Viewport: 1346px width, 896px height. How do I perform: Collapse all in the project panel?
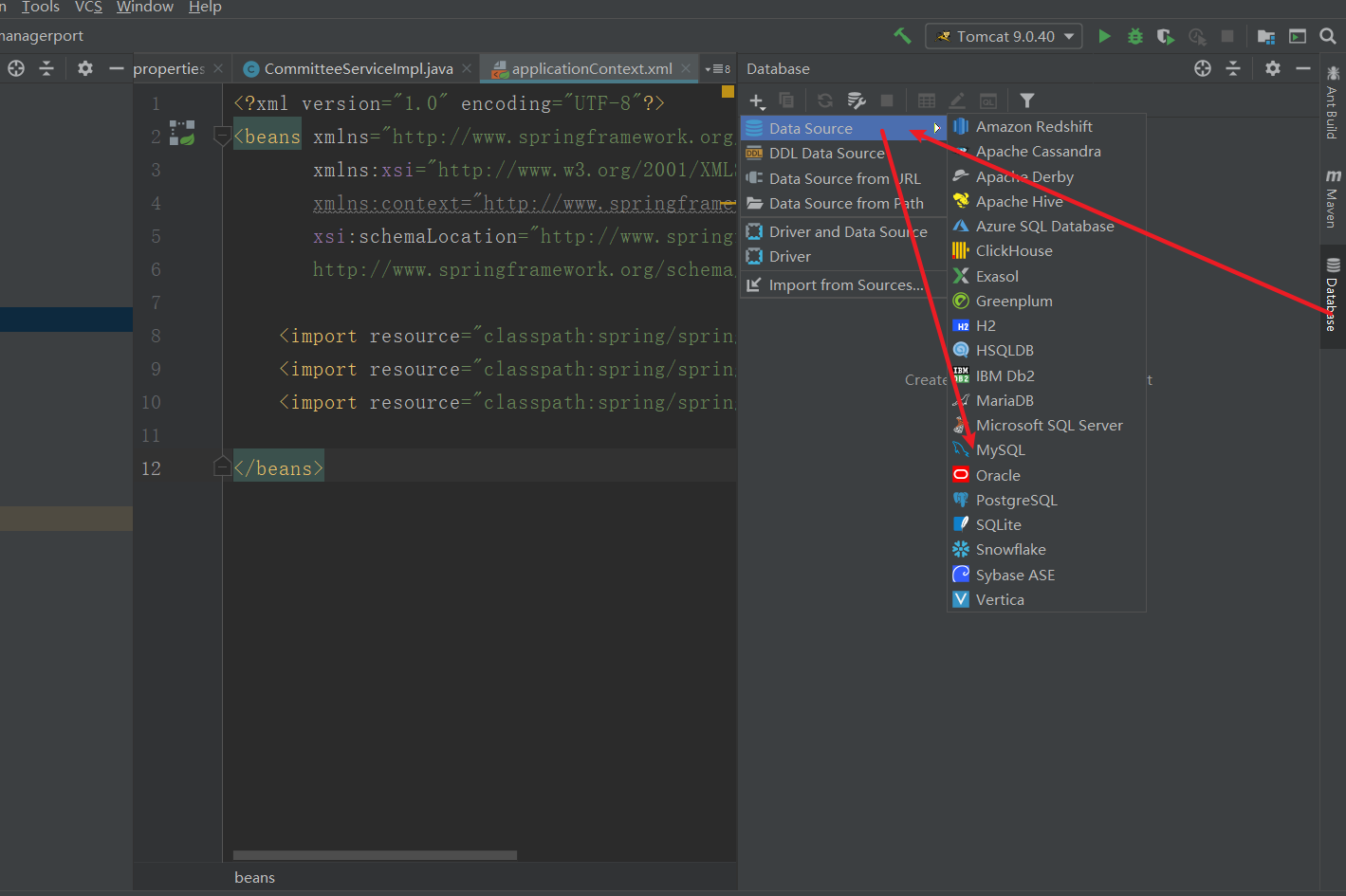pyautogui.click(x=46, y=68)
